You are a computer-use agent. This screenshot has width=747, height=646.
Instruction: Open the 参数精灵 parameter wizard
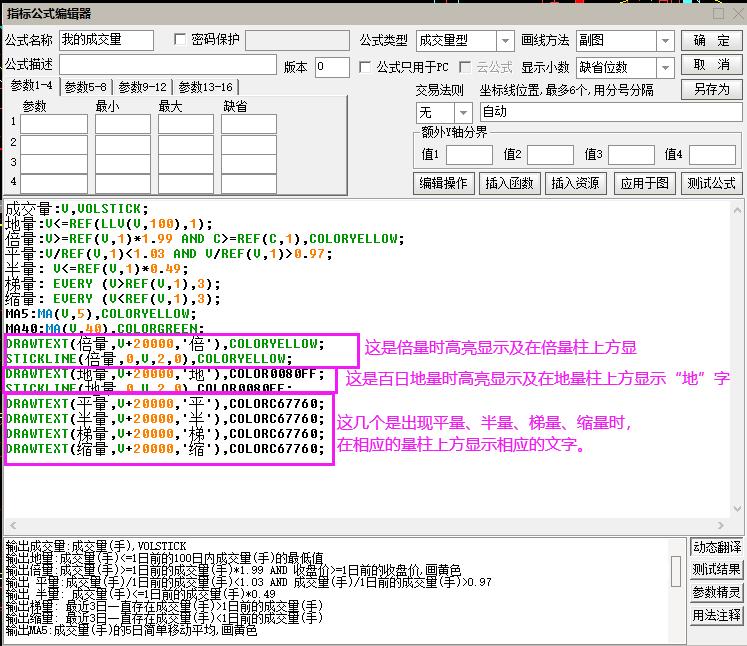pyautogui.click(x=717, y=593)
